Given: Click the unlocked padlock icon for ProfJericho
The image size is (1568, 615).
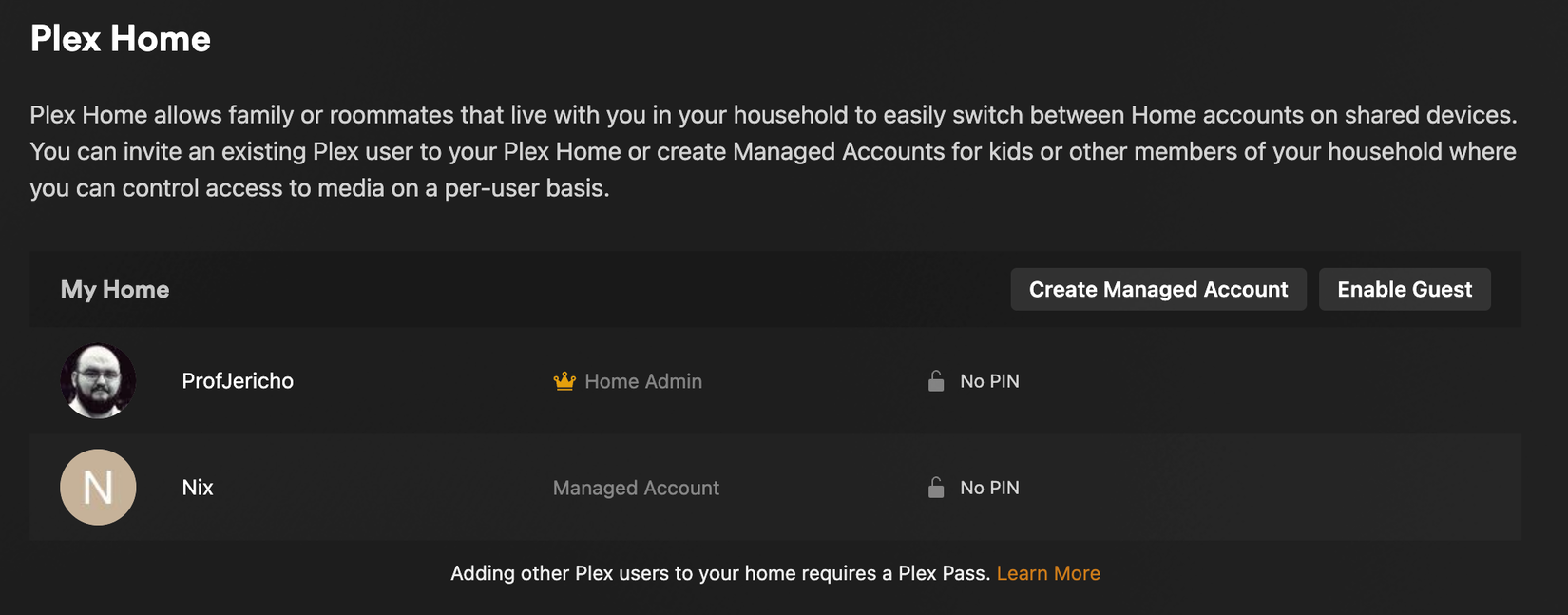Looking at the screenshot, I should [x=936, y=381].
